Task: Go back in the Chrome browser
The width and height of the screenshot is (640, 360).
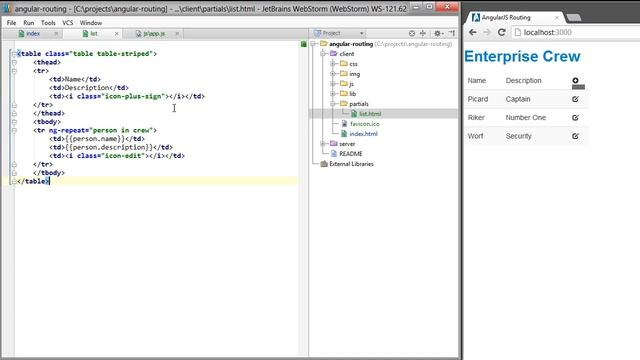Action: point(472,32)
